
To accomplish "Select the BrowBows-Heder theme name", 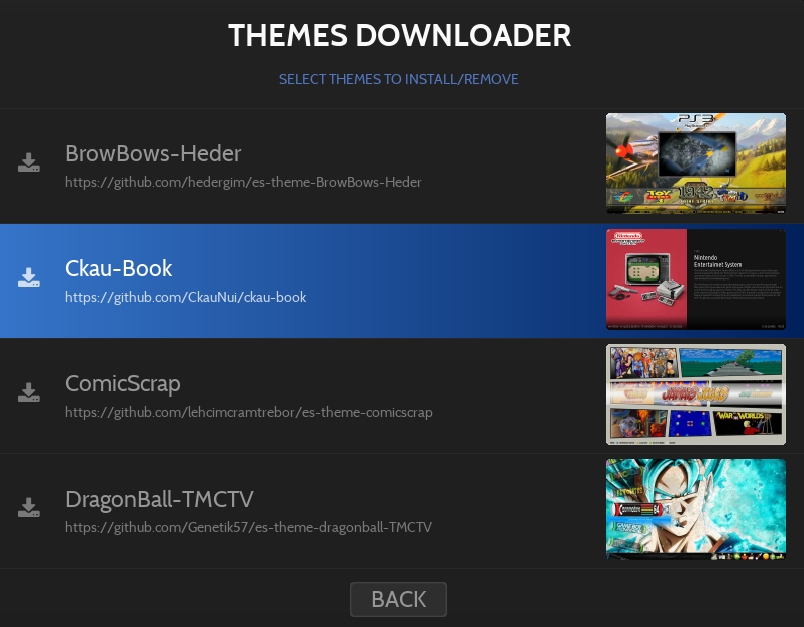I will (x=153, y=154).
